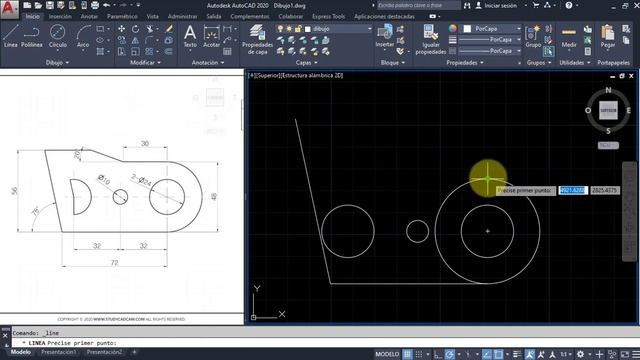Click the Estructura alámbrica 2D visual style label
This screenshot has height=360, width=640.
(312, 76)
